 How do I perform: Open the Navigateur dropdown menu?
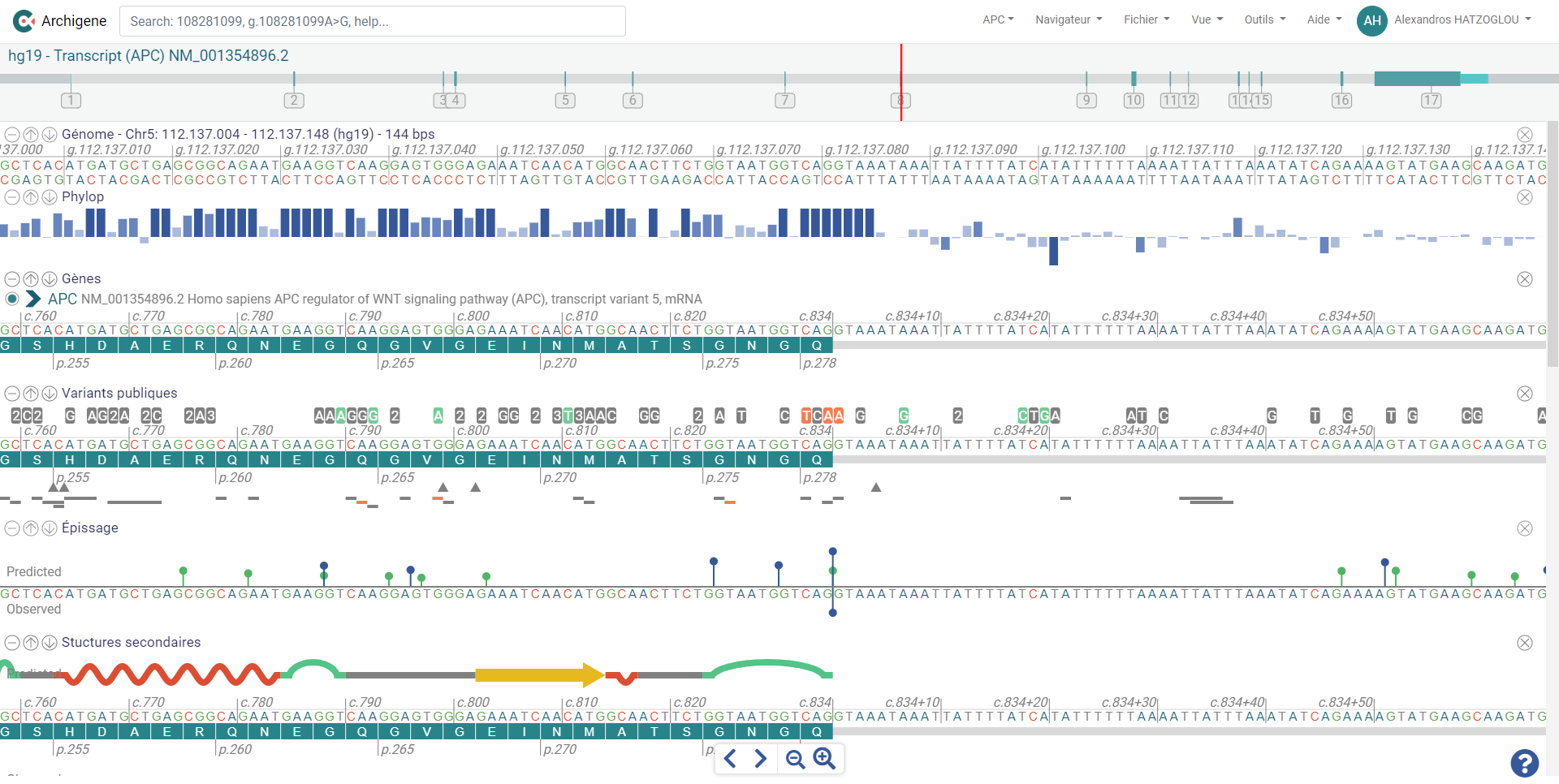[x=1068, y=20]
